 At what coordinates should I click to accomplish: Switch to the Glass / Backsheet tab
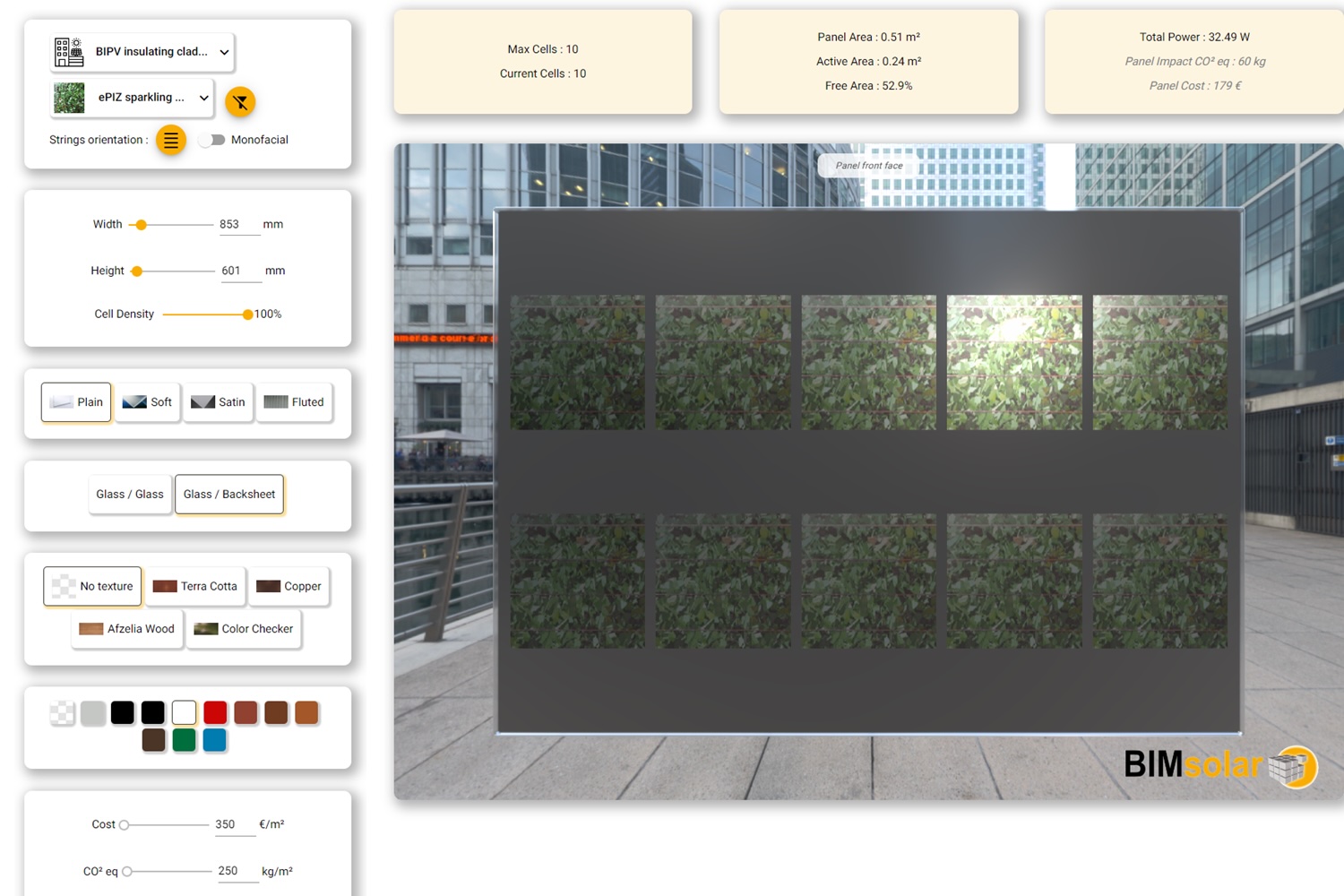click(x=228, y=494)
